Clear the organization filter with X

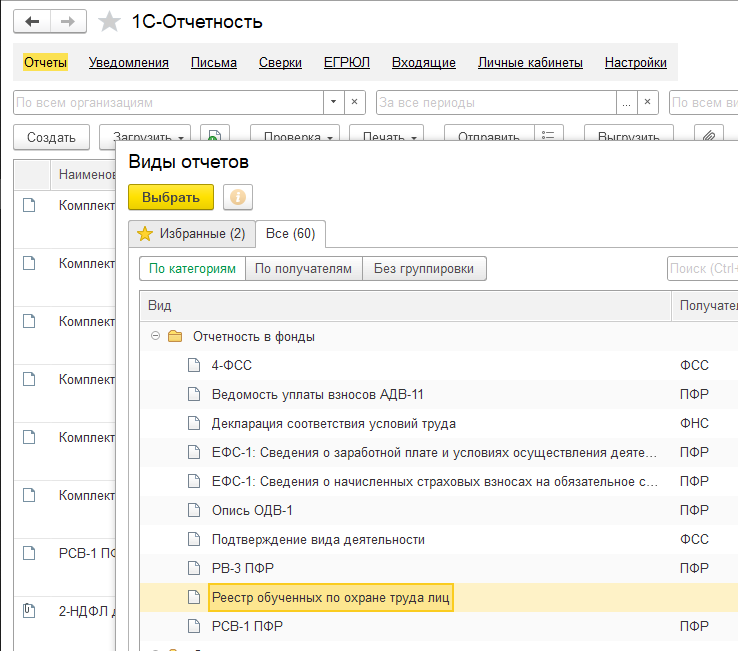coord(355,102)
